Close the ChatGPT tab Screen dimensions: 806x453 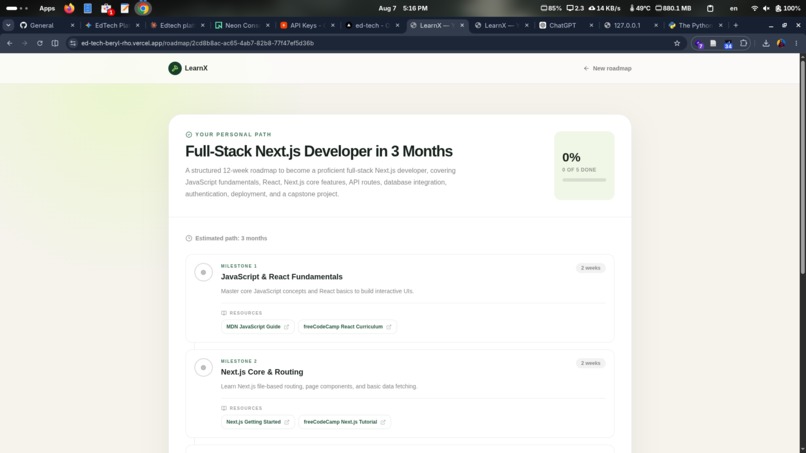[591, 25]
